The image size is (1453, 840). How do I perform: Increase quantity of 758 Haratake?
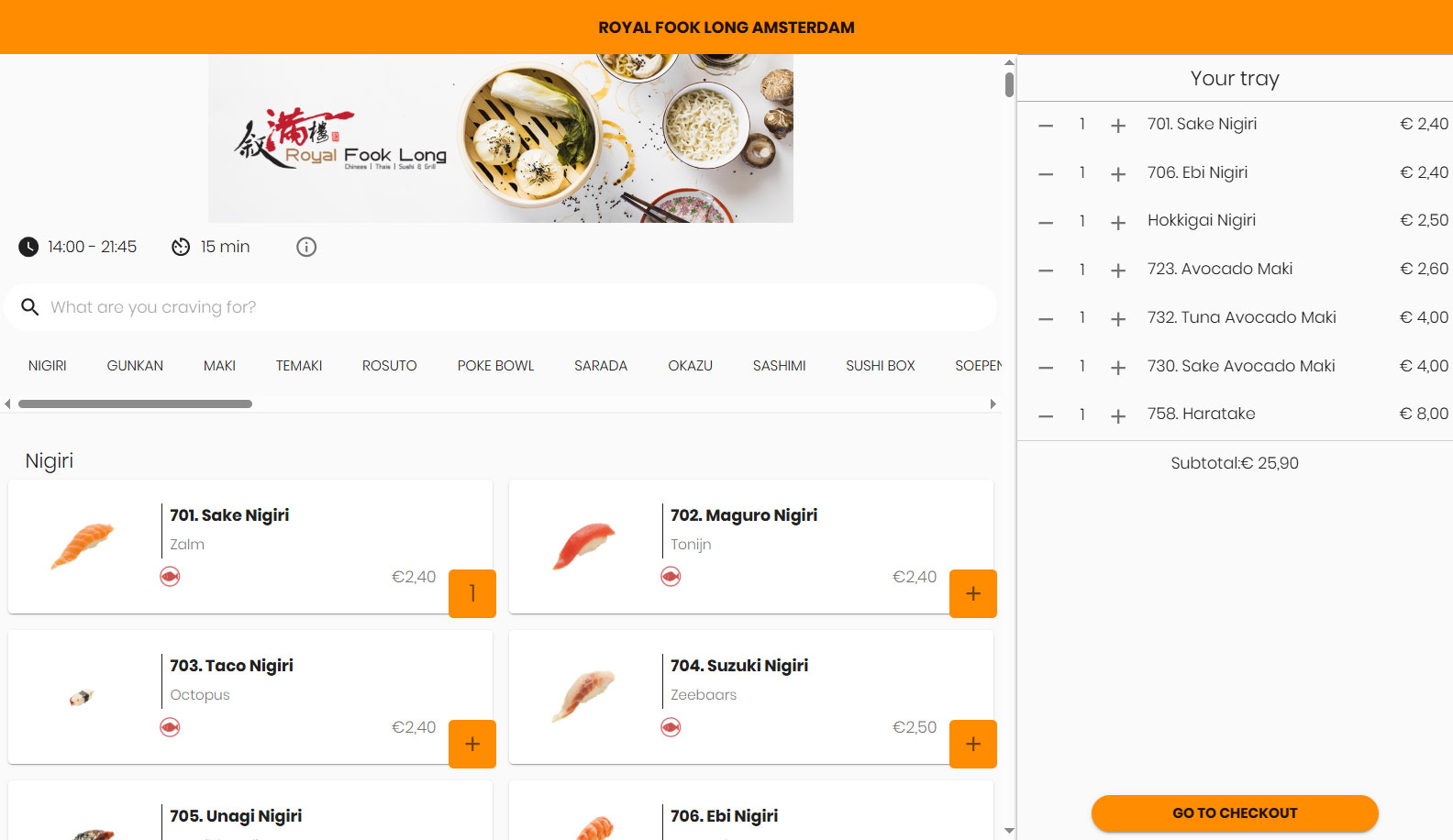tap(1118, 415)
